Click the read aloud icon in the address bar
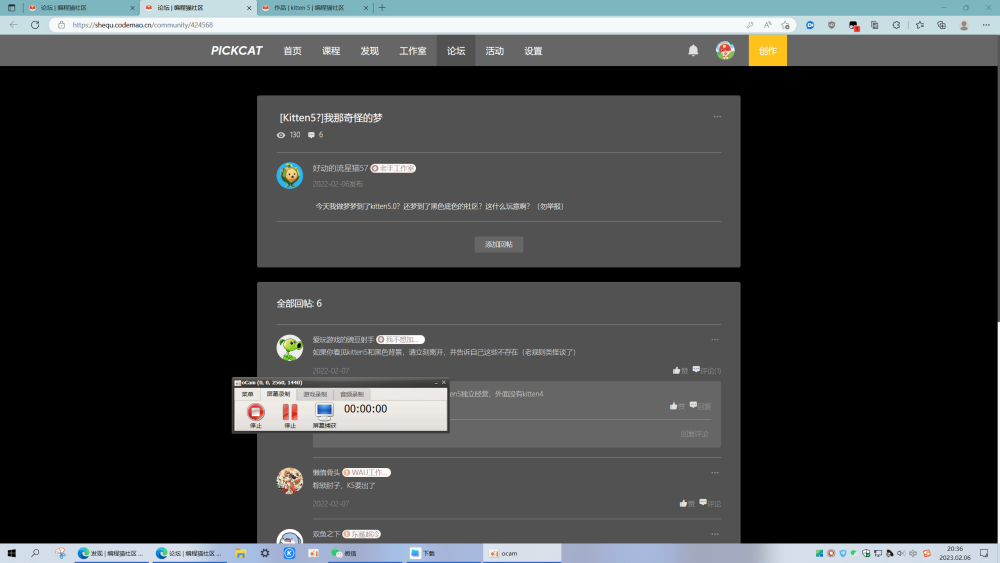The height and width of the screenshot is (563, 1000). click(x=768, y=25)
